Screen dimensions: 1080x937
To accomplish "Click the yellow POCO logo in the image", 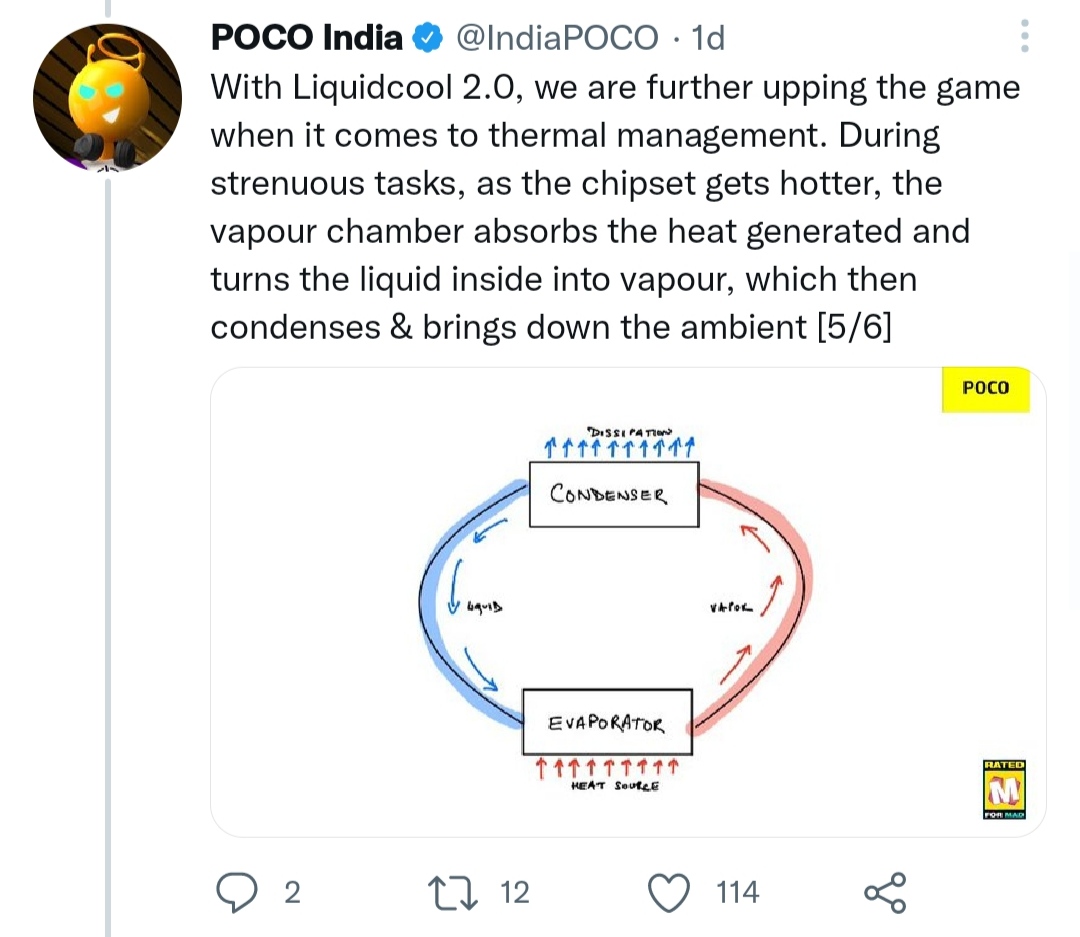I will 985,388.
